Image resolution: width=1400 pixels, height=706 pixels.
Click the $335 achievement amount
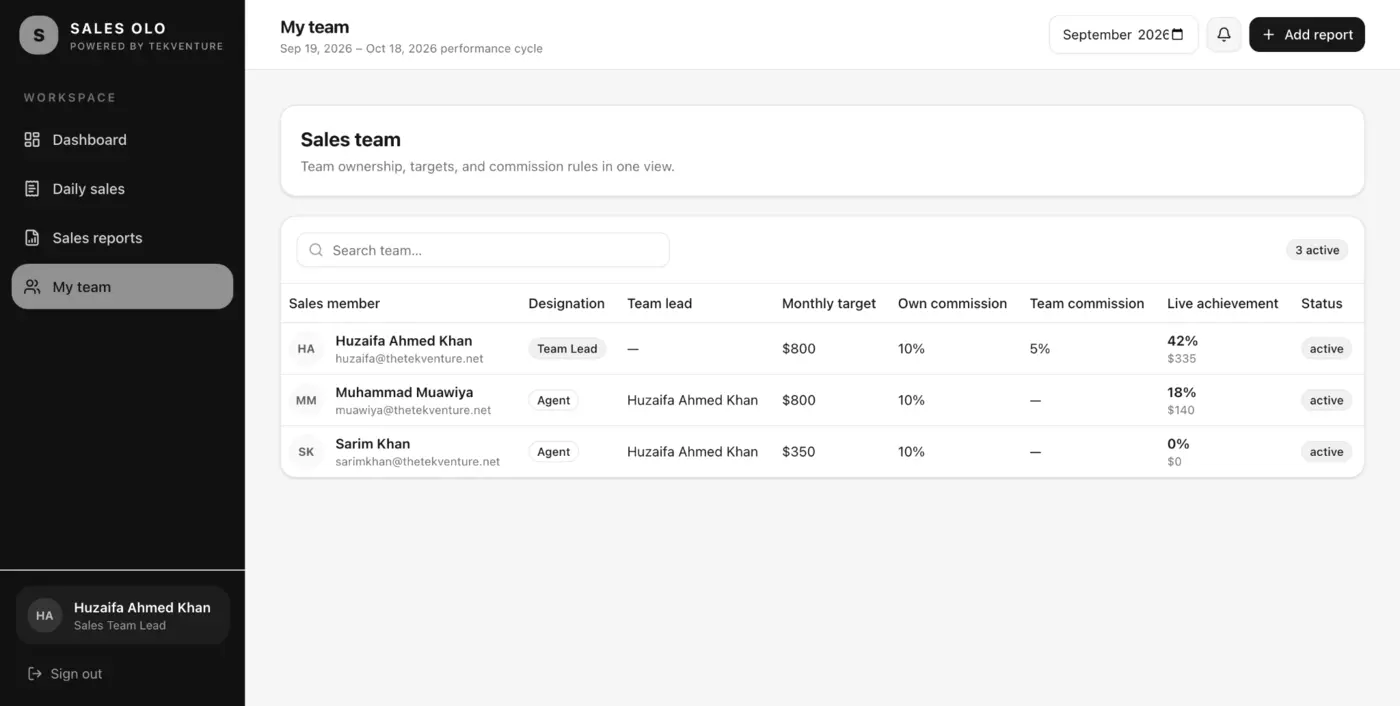pos(1182,359)
